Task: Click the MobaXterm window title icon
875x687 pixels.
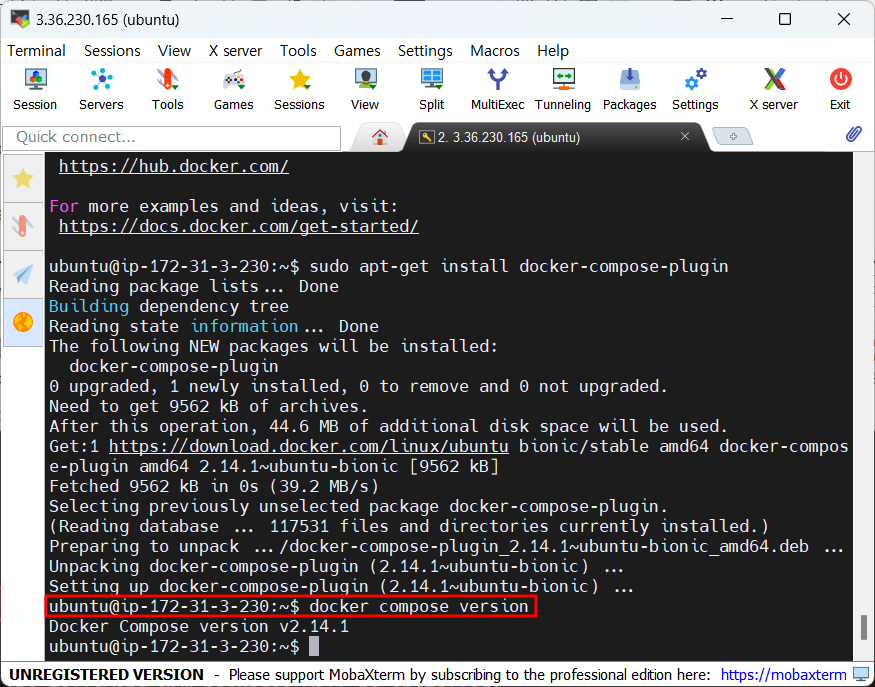Action: [x=20, y=20]
